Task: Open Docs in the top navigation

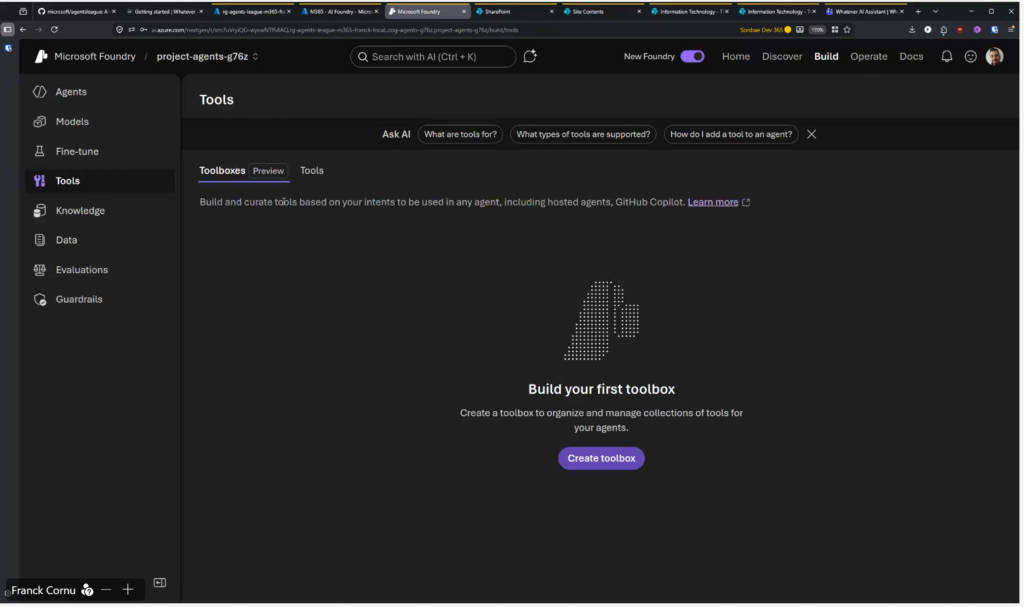Action: point(911,57)
